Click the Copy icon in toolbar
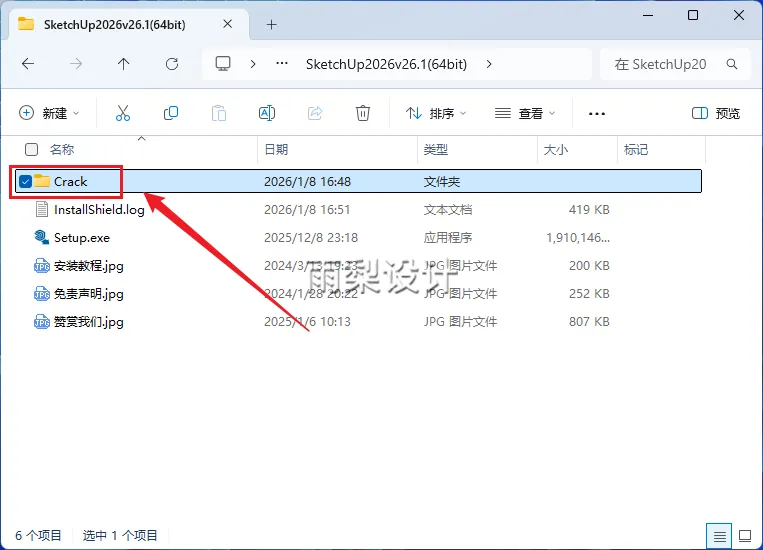Viewport: 763px width, 550px height. tap(171, 113)
